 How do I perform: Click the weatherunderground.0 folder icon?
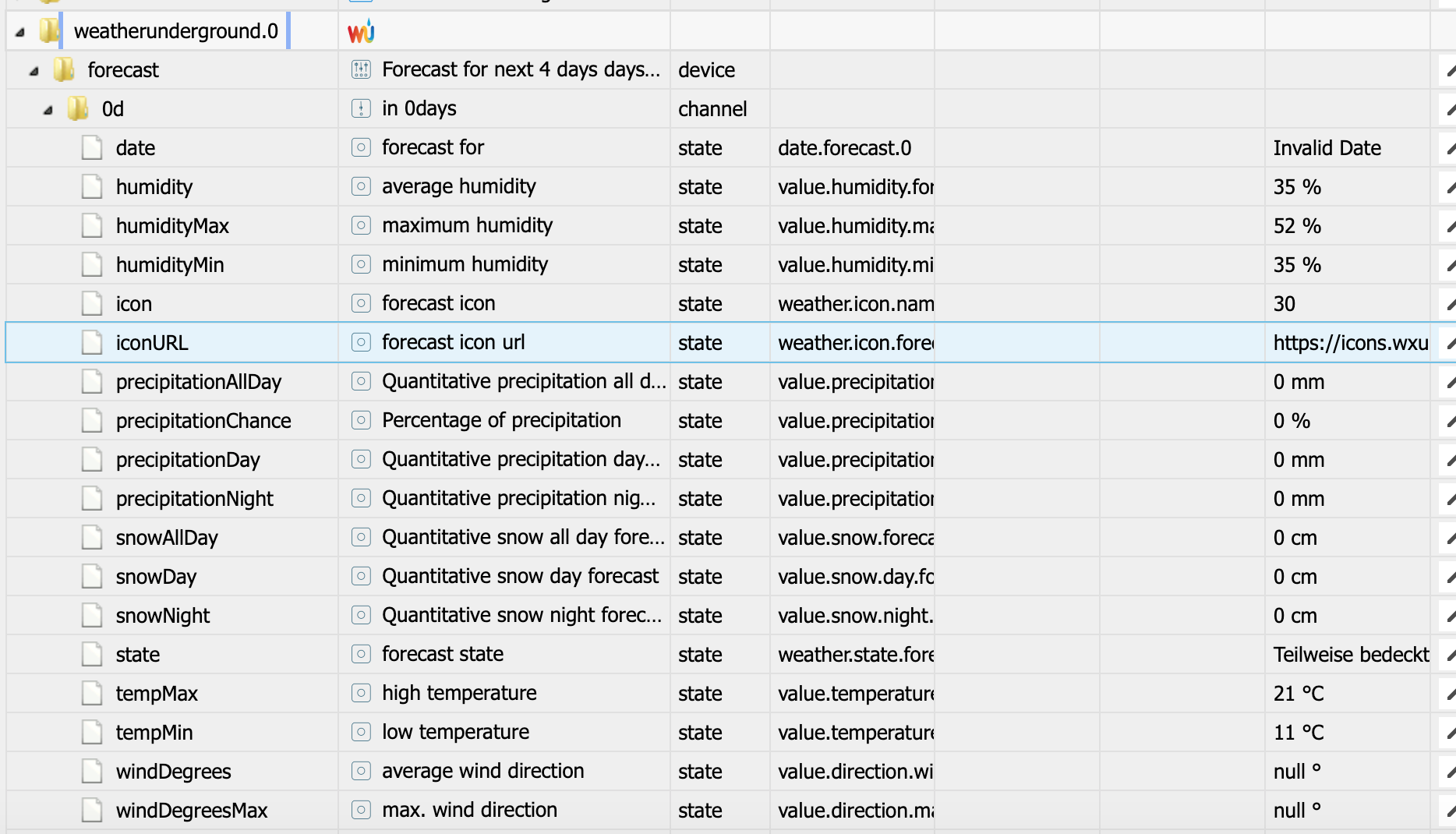(x=49, y=30)
